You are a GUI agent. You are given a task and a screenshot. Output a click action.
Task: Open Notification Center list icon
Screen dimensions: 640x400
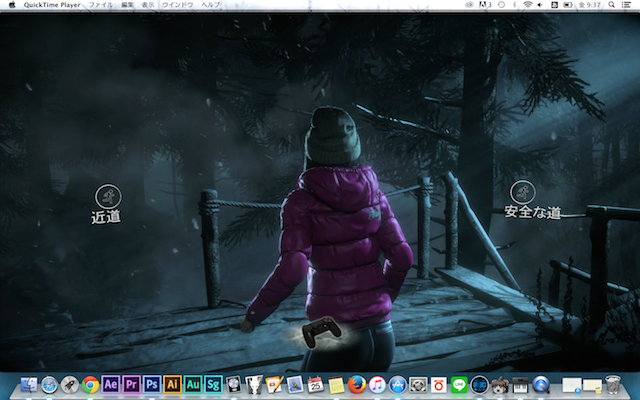point(626,5)
